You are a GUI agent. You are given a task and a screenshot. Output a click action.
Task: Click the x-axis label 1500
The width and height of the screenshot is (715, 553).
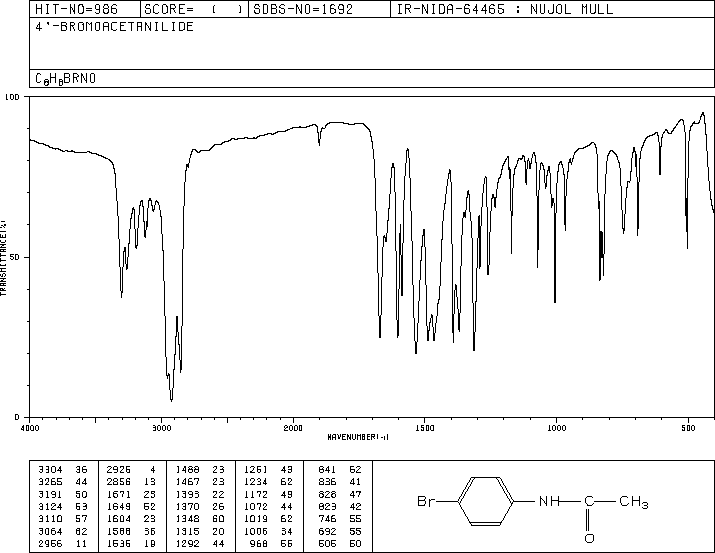click(x=425, y=428)
